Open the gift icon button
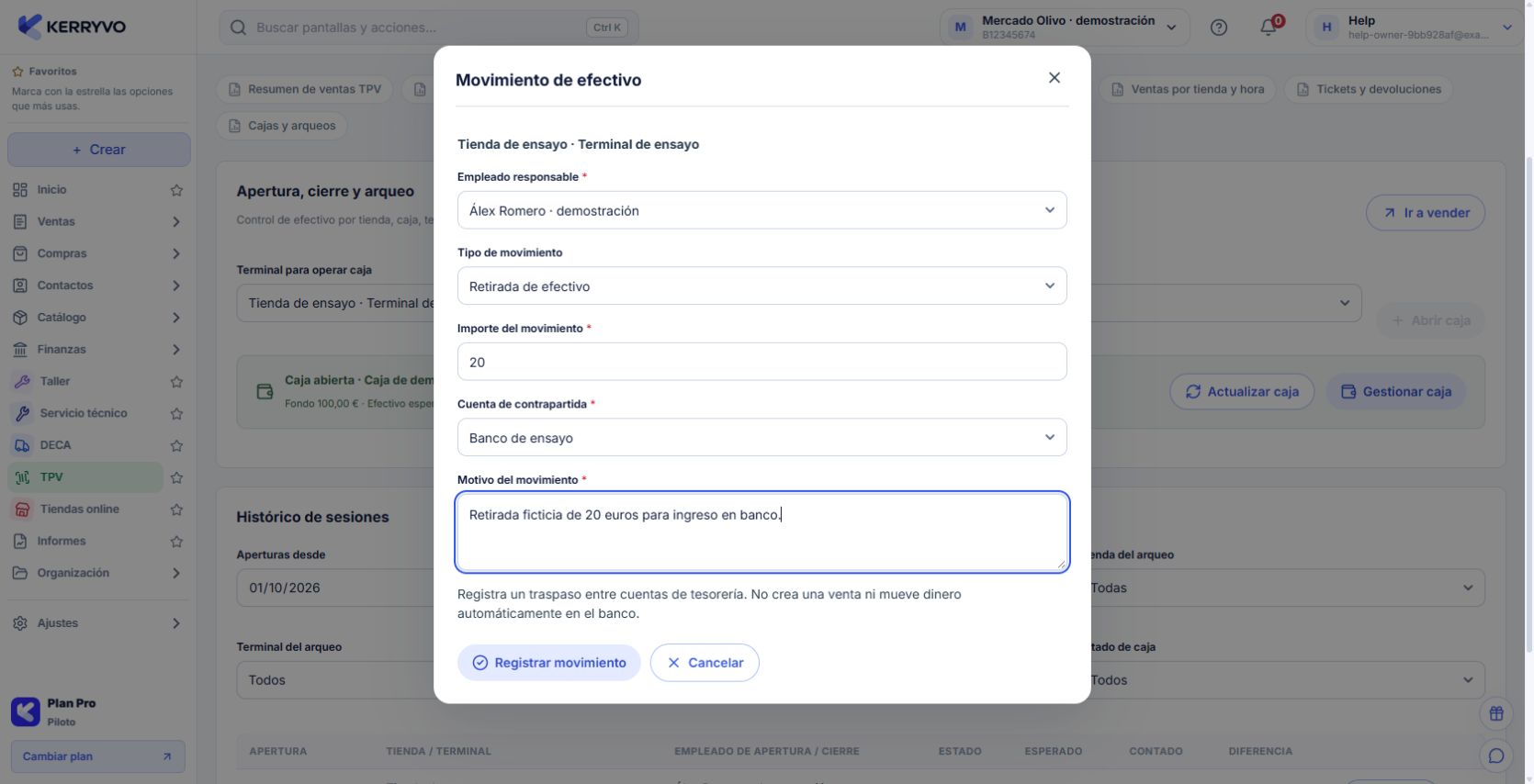This screenshot has width=1534, height=784. (x=1496, y=713)
